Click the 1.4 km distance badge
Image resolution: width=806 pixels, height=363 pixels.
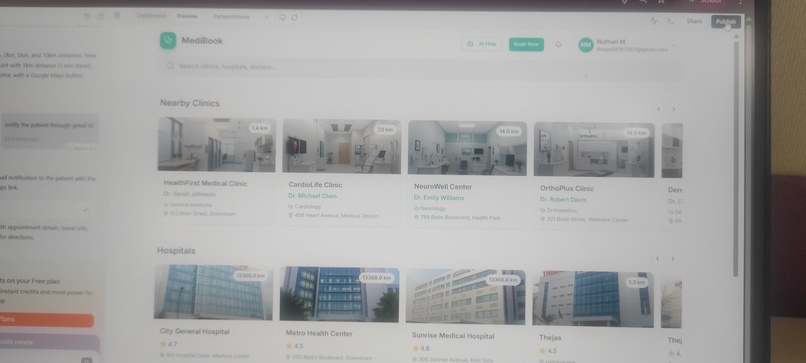[x=260, y=128]
